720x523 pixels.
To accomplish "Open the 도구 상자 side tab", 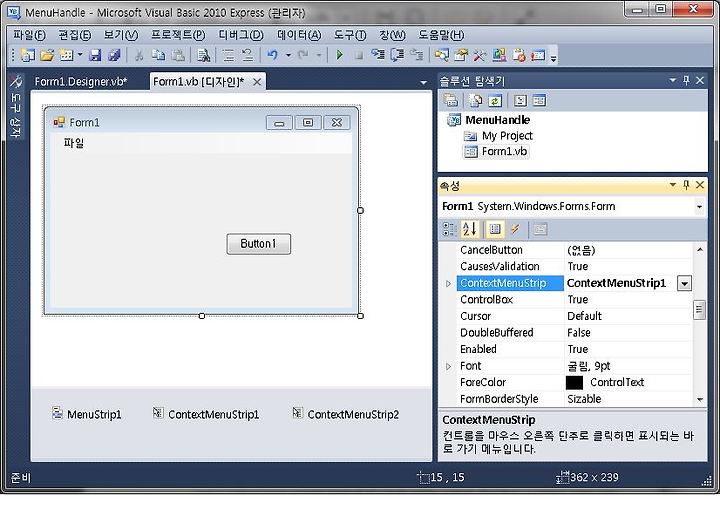I will 16,107.
